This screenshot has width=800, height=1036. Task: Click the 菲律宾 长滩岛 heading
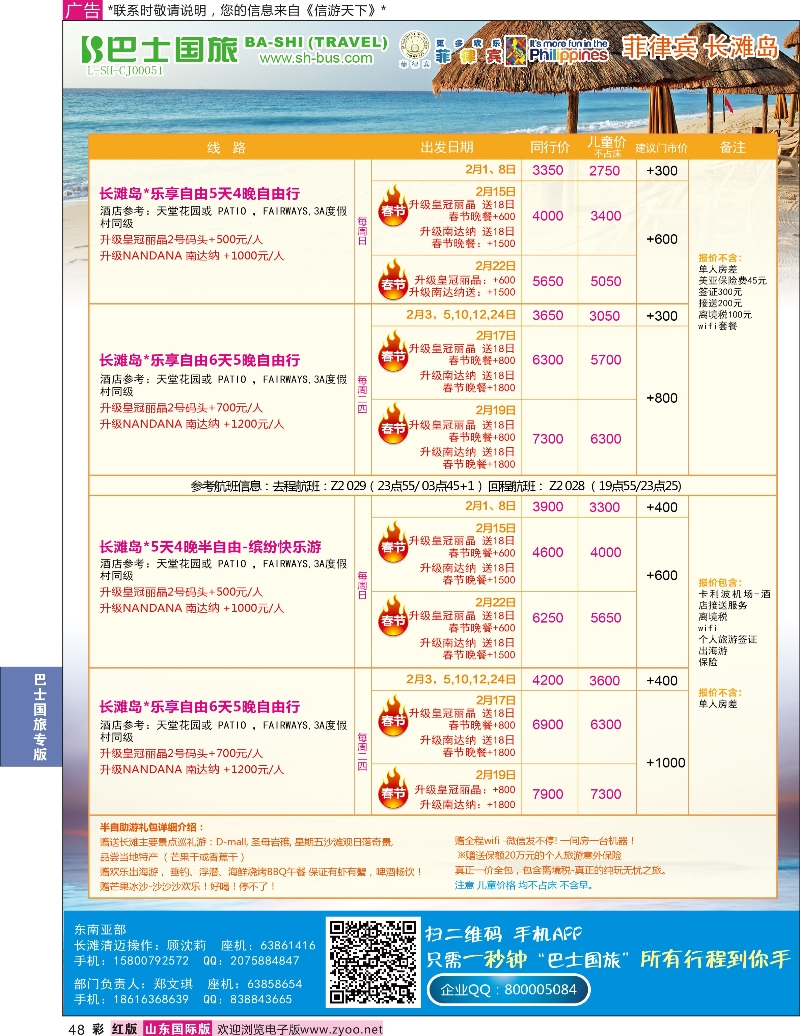[700, 48]
